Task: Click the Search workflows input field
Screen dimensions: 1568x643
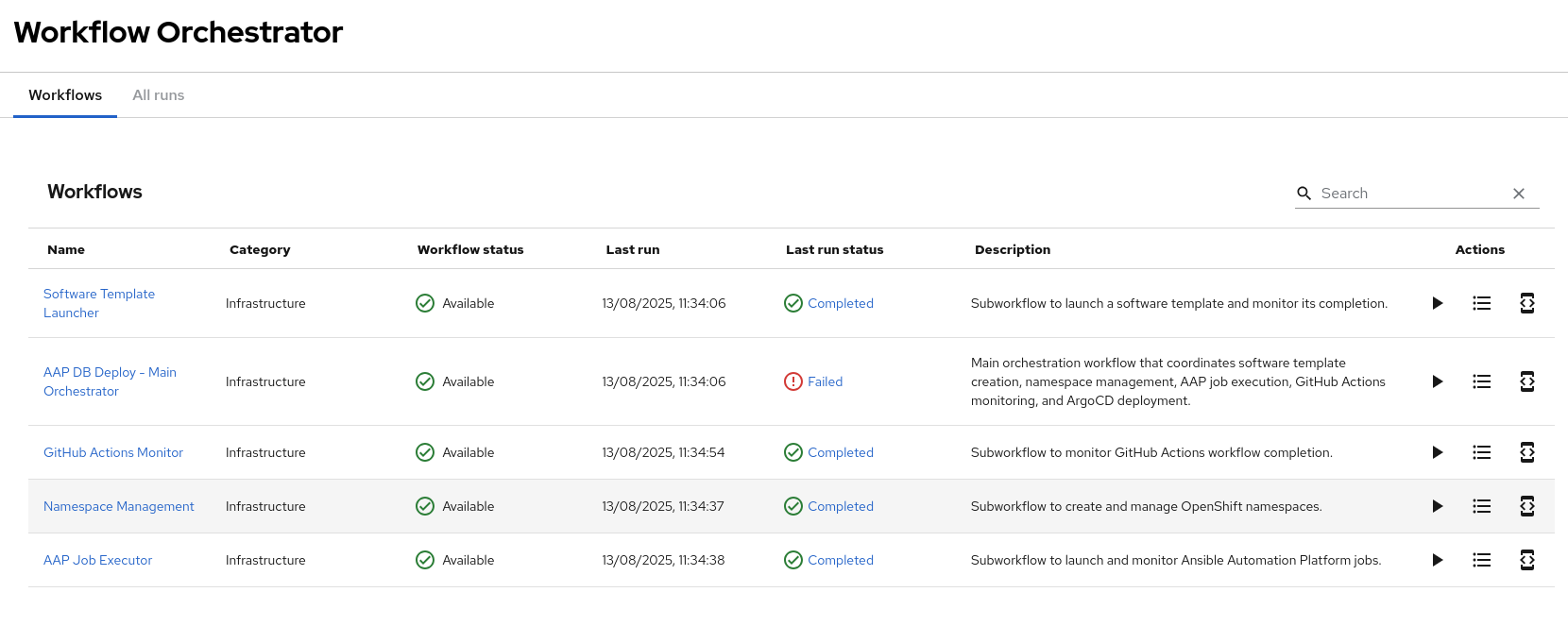Action: click(1407, 194)
